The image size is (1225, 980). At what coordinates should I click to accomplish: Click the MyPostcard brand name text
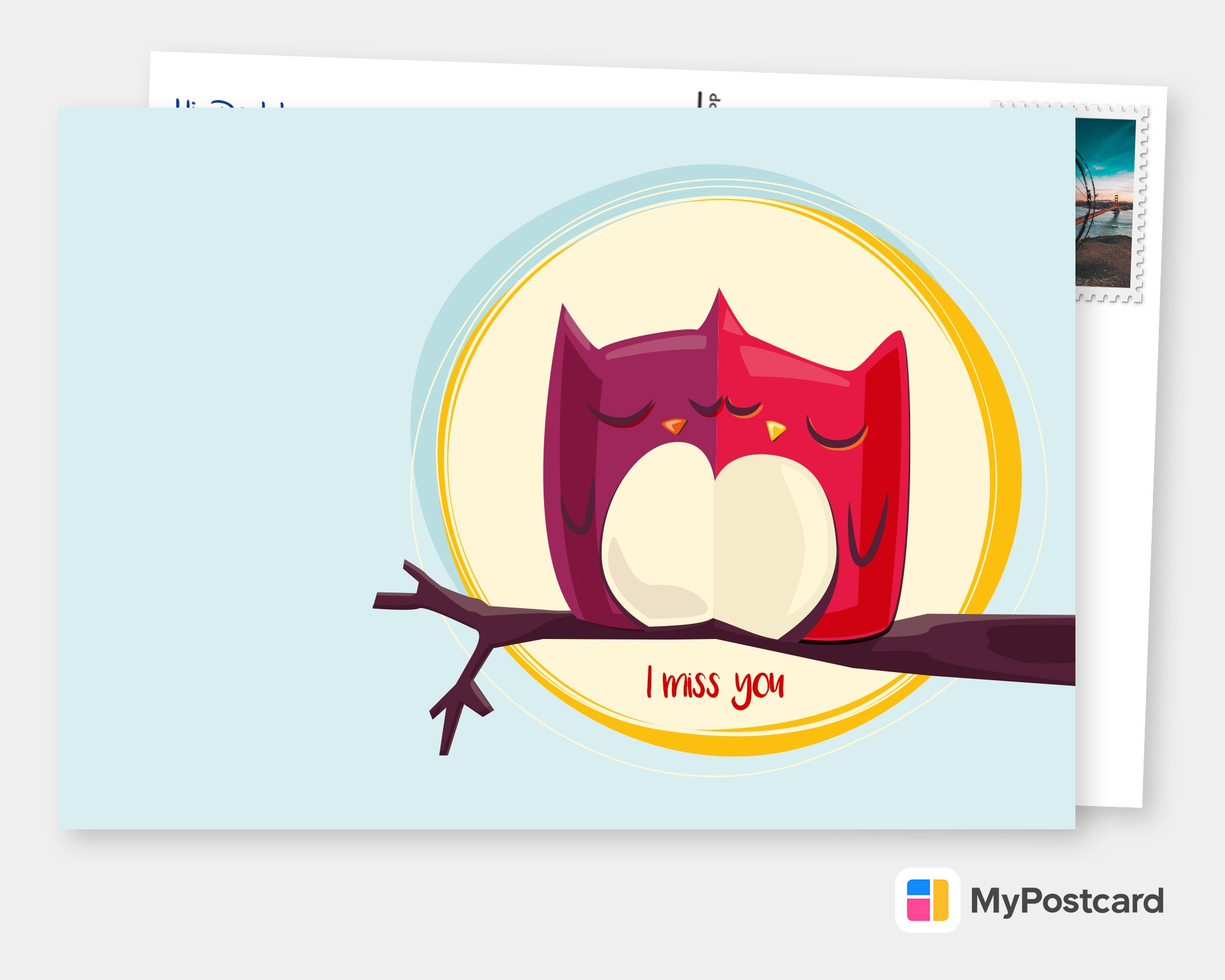coord(1067,901)
